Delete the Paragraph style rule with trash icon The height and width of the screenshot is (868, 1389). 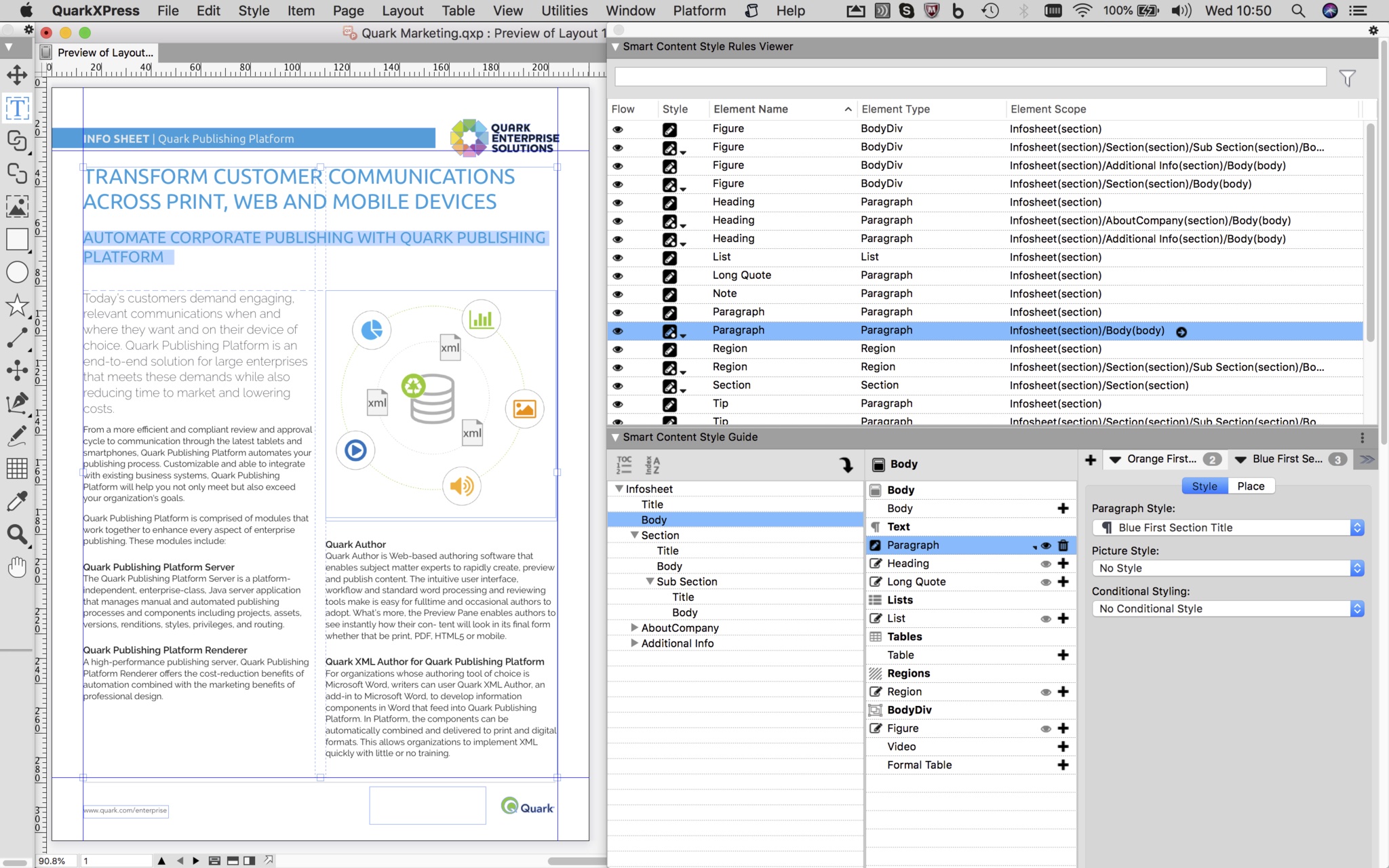pyautogui.click(x=1063, y=545)
